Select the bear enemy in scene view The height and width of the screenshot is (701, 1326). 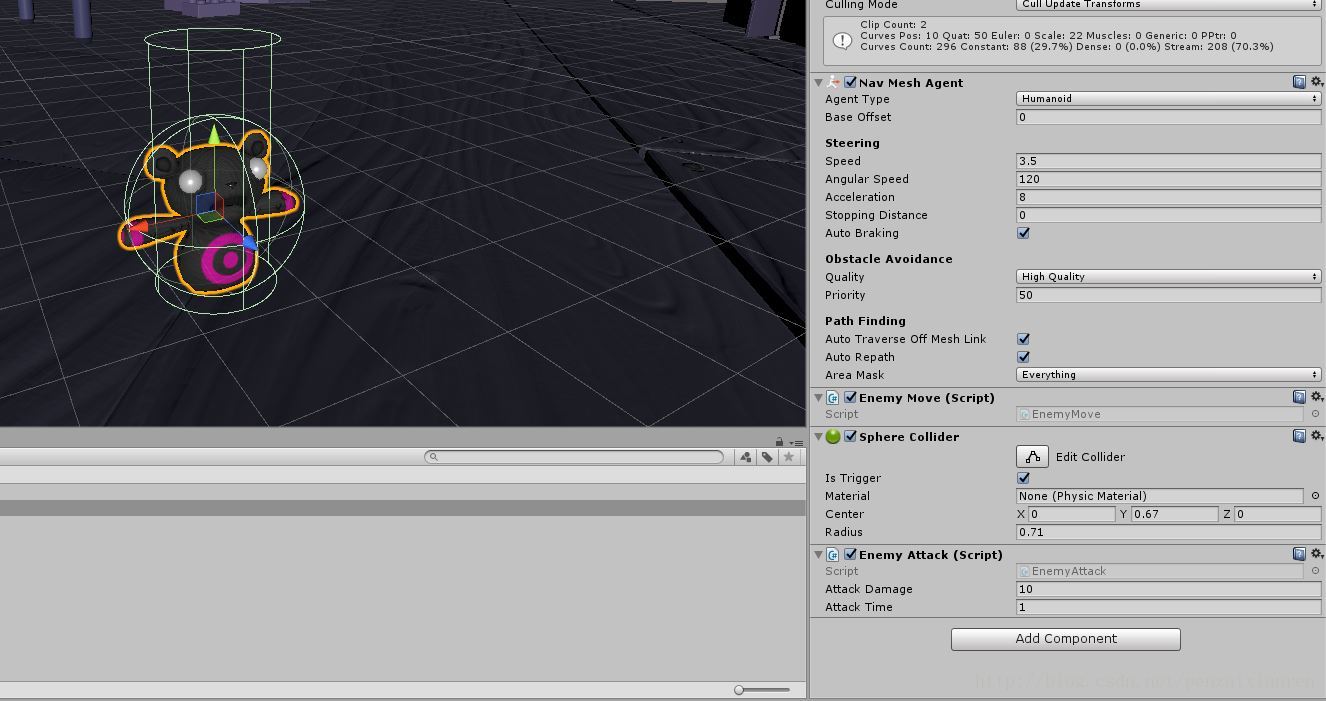click(210, 212)
